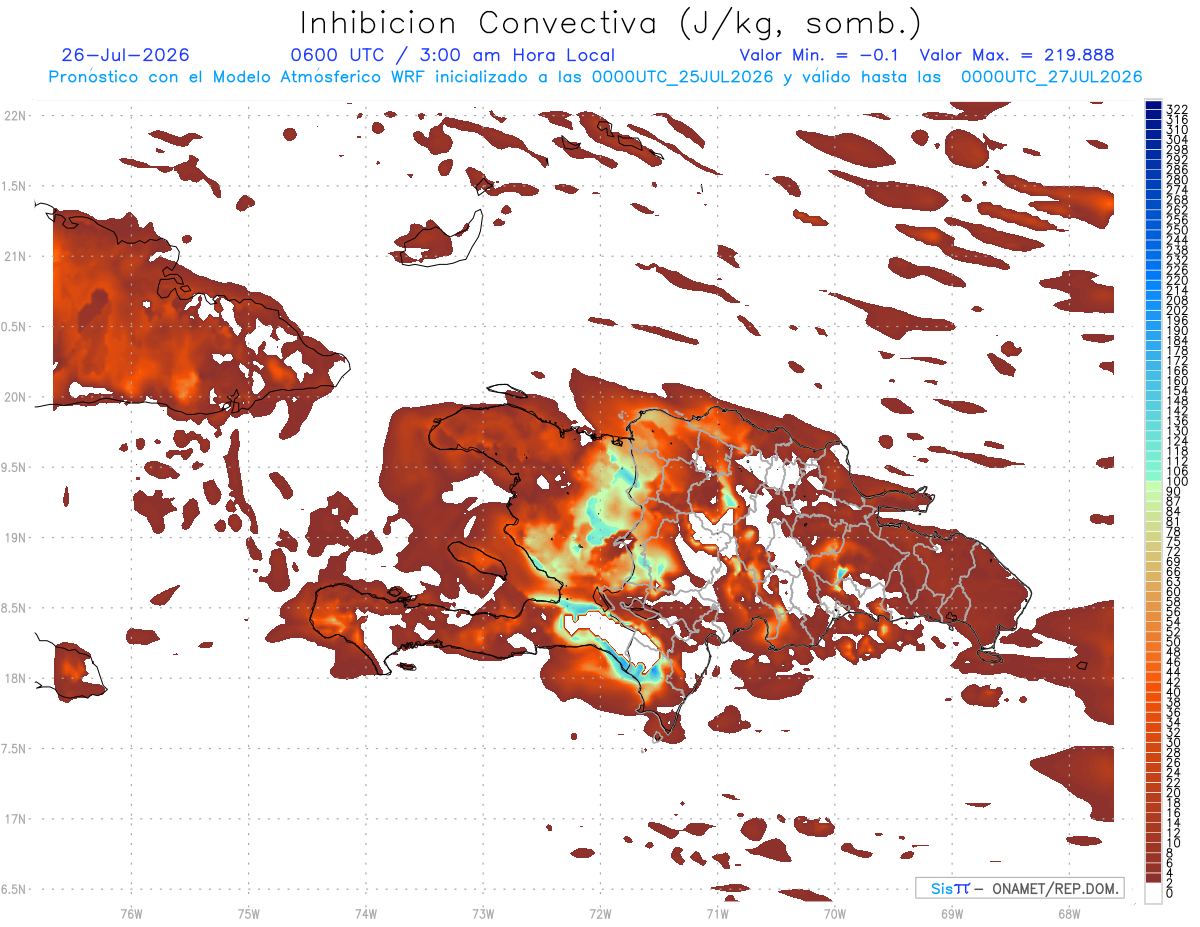Click the "70W" longitude label
The width and height of the screenshot is (1200, 927).
(835, 914)
